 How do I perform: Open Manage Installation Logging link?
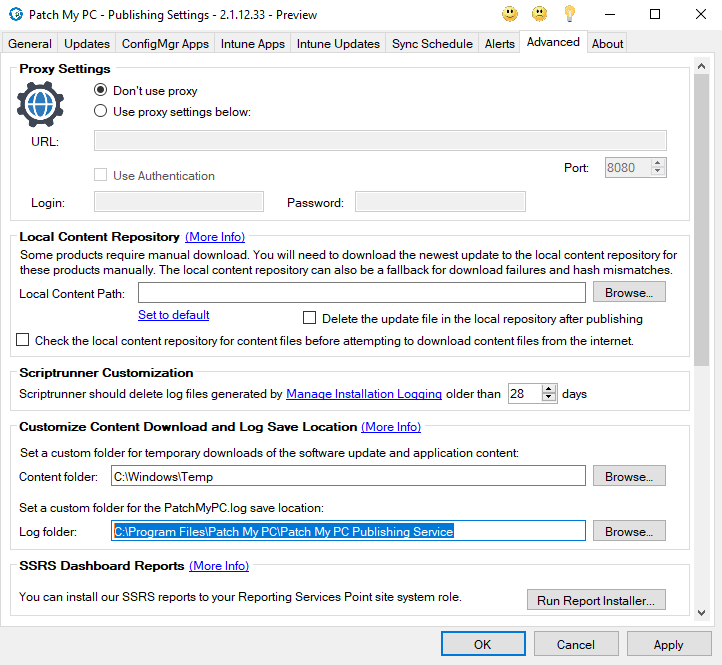pos(364,394)
